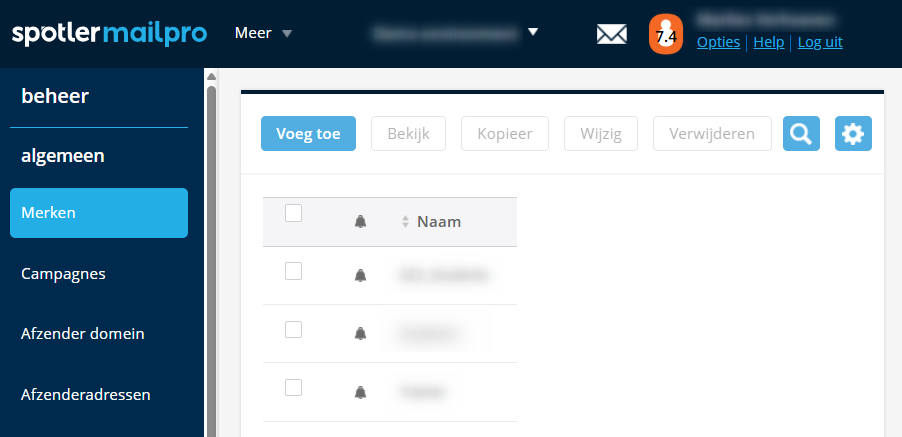Viewport: 902px width, 437px height.
Task: Open the search magnifier tool
Action: coord(801,134)
